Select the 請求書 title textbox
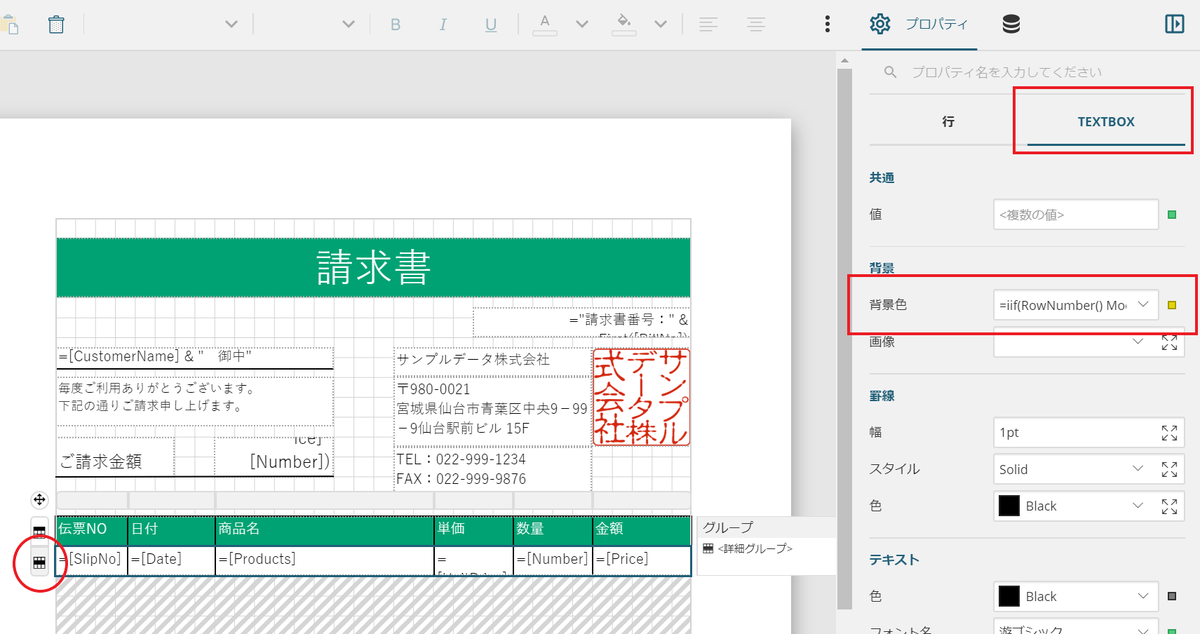The width and height of the screenshot is (1200, 634). (x=373, y=267)
